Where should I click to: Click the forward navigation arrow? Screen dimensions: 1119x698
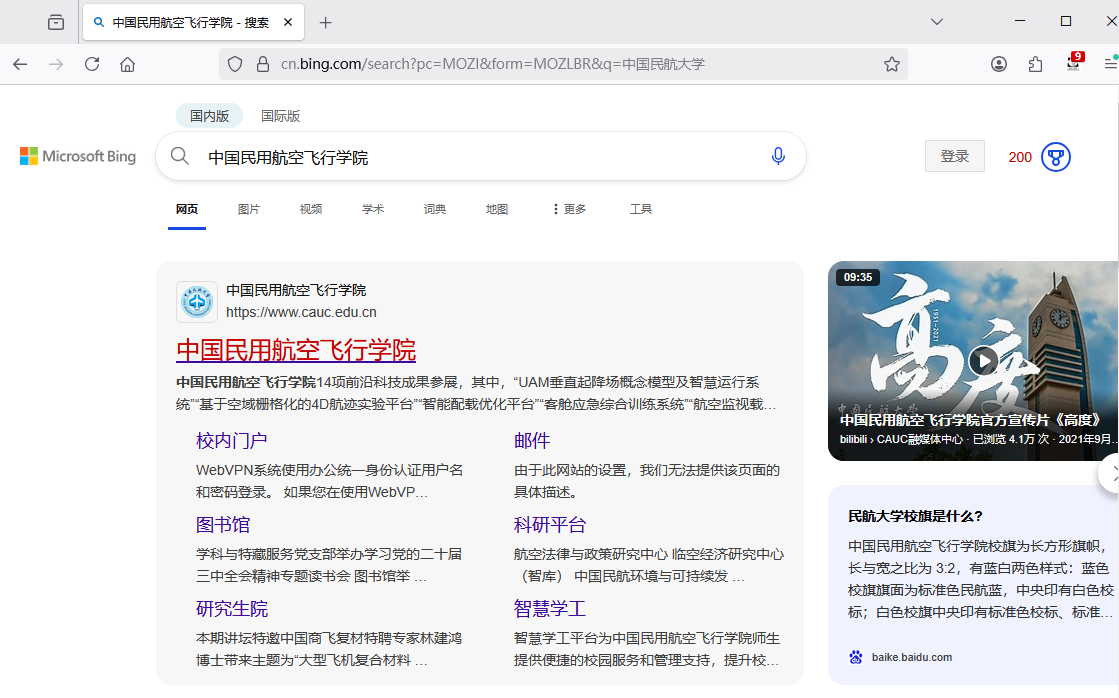56,64
